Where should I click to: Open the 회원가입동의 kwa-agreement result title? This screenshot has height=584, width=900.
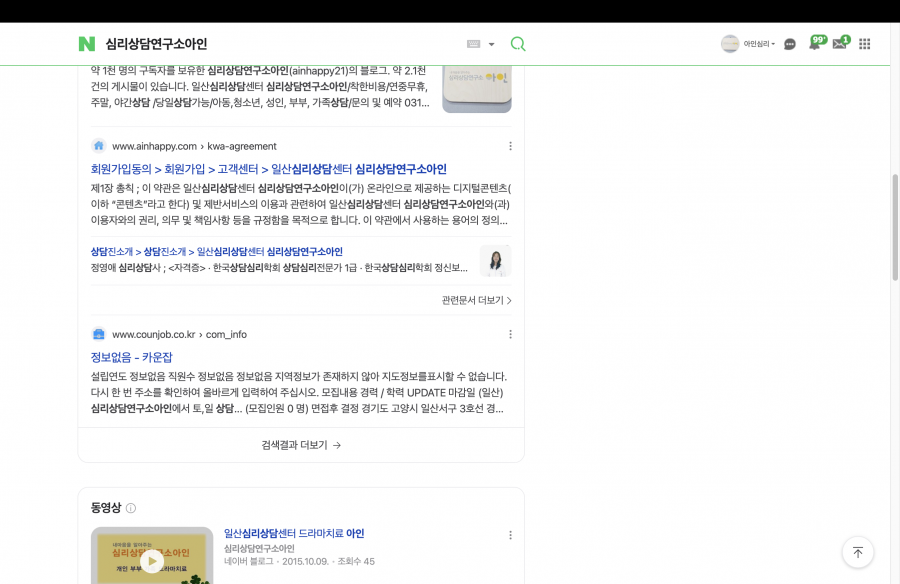tap(268, 169)
